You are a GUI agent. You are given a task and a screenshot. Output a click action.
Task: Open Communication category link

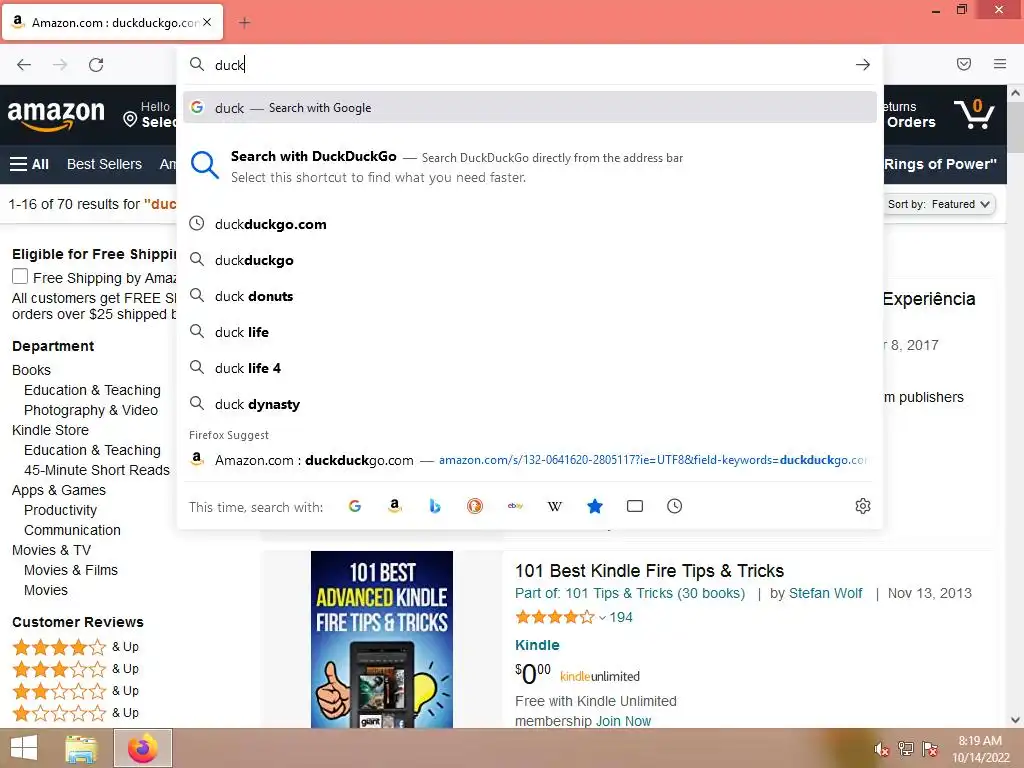click(x=72, y=530)
